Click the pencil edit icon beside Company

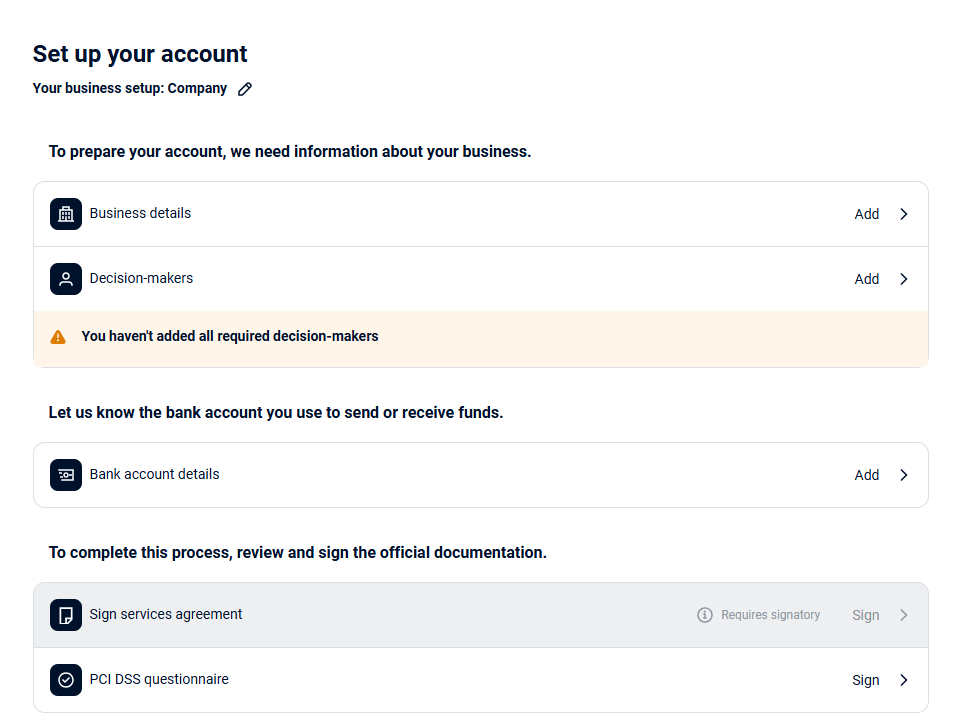245,89
